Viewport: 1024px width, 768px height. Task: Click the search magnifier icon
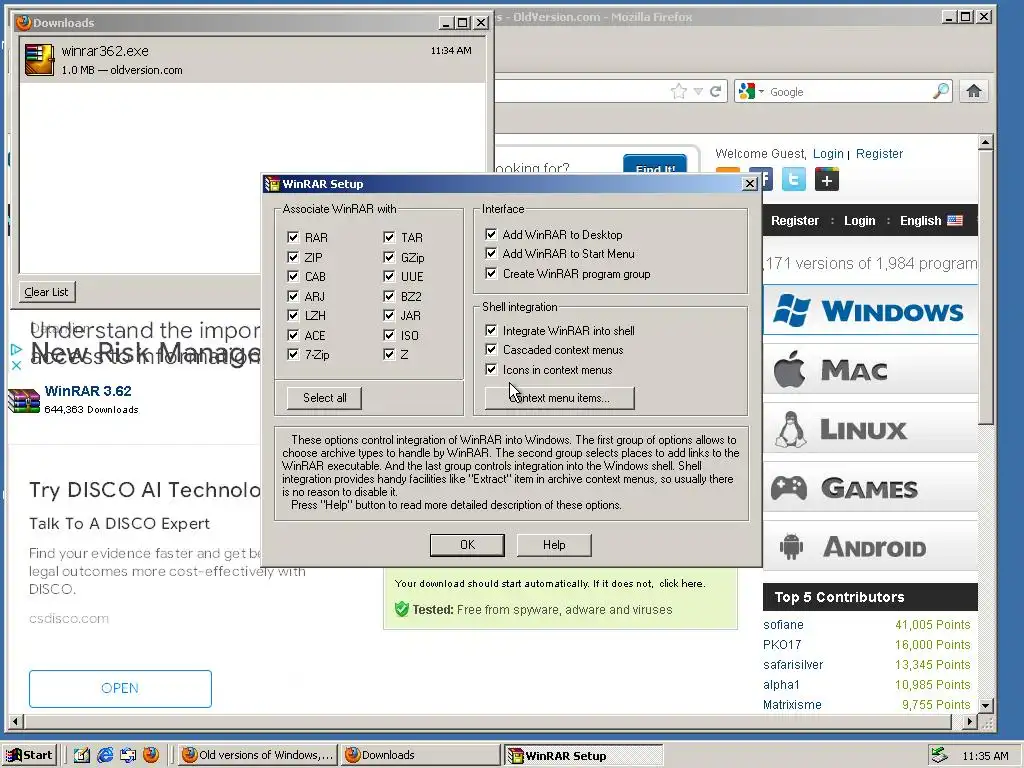coord(941,91)
